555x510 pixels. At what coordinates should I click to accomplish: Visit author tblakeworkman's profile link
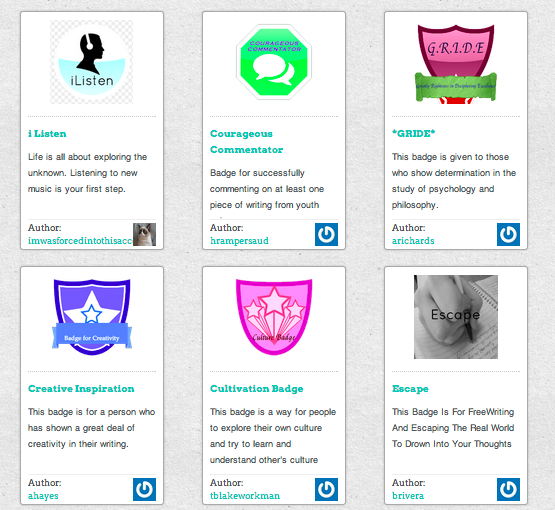(245, 496)
